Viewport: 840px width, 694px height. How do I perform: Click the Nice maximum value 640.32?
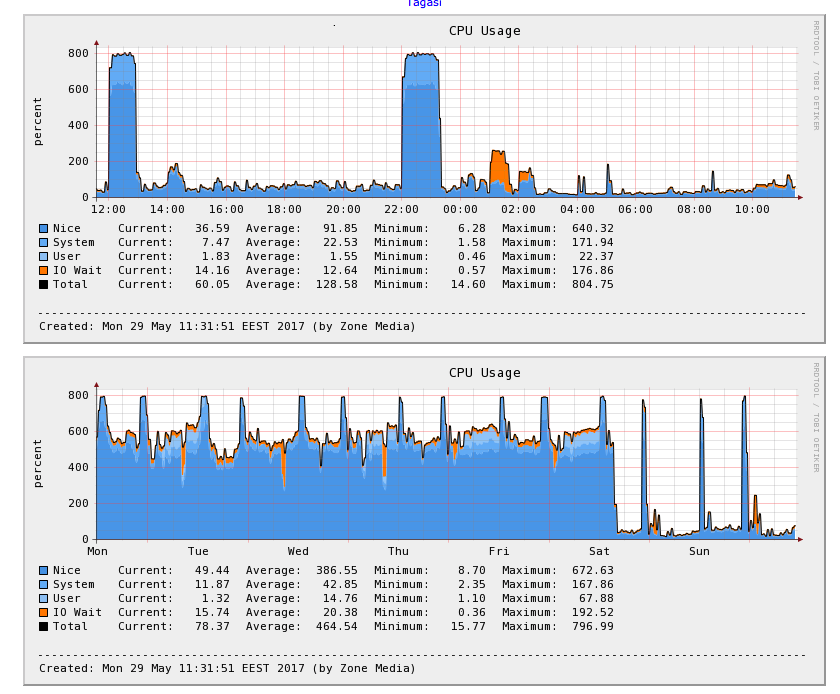click(x=592, y=229)
